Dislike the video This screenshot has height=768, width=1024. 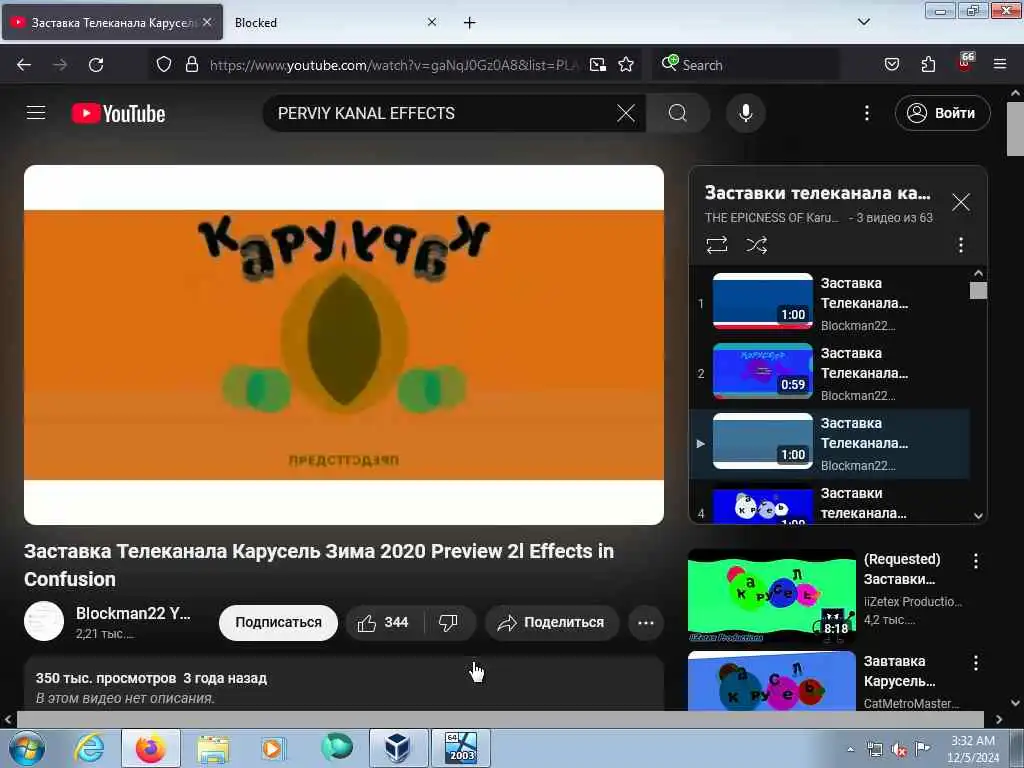coord(449,622)
